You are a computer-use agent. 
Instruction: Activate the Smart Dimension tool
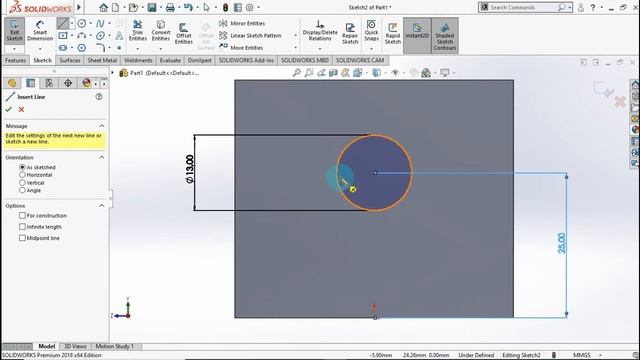click(x=40, y=30)
